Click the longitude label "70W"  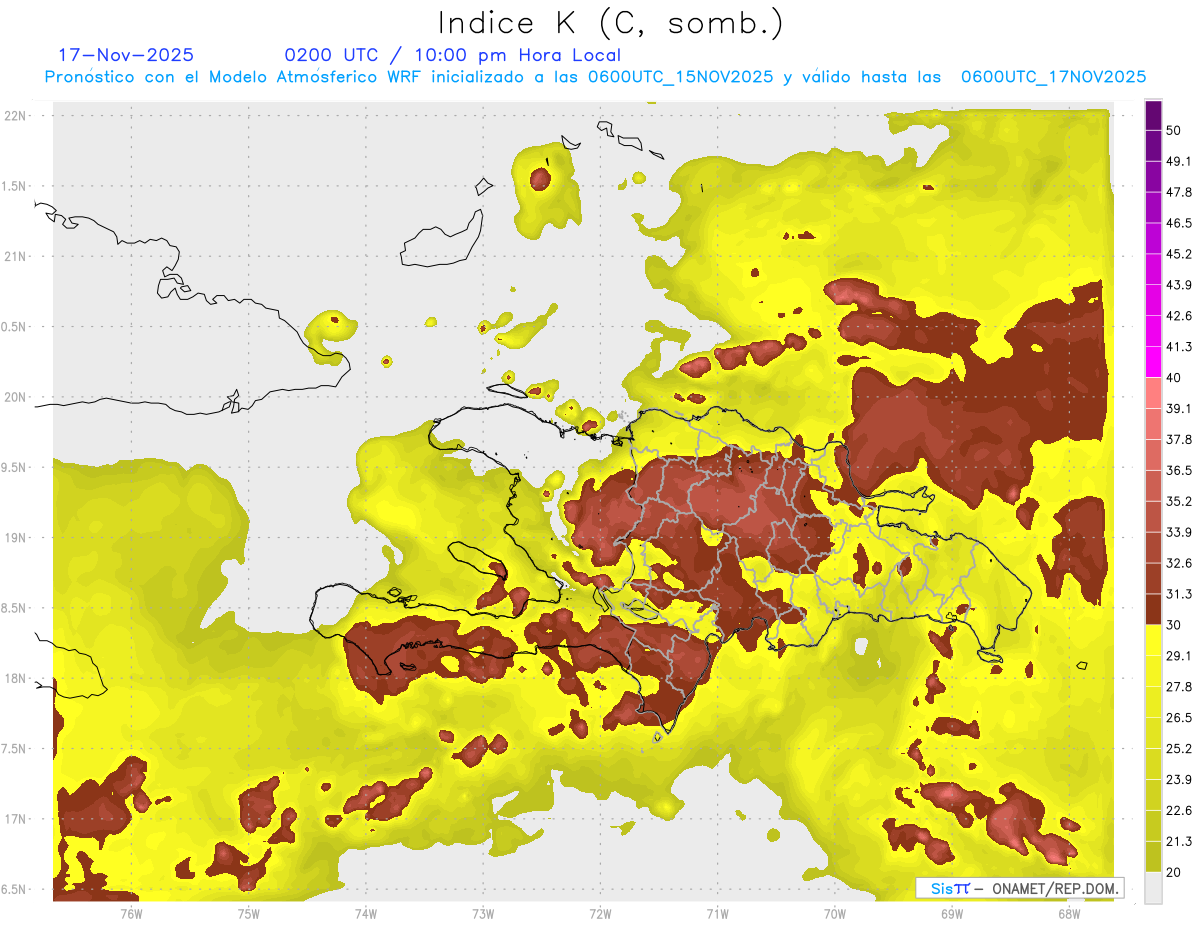(x=835, y=914)
